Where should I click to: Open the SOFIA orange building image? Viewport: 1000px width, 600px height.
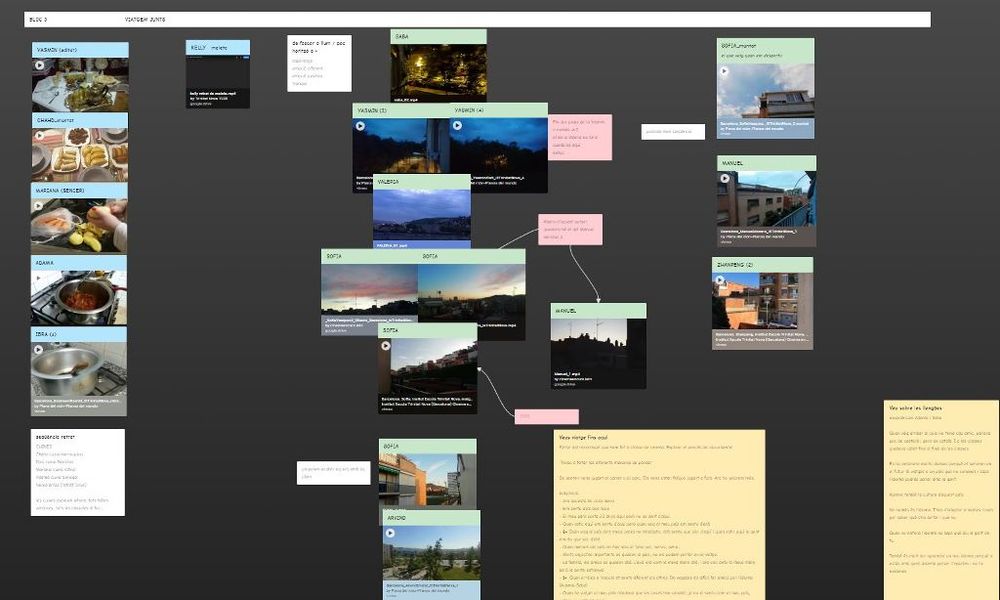point(427,481)
